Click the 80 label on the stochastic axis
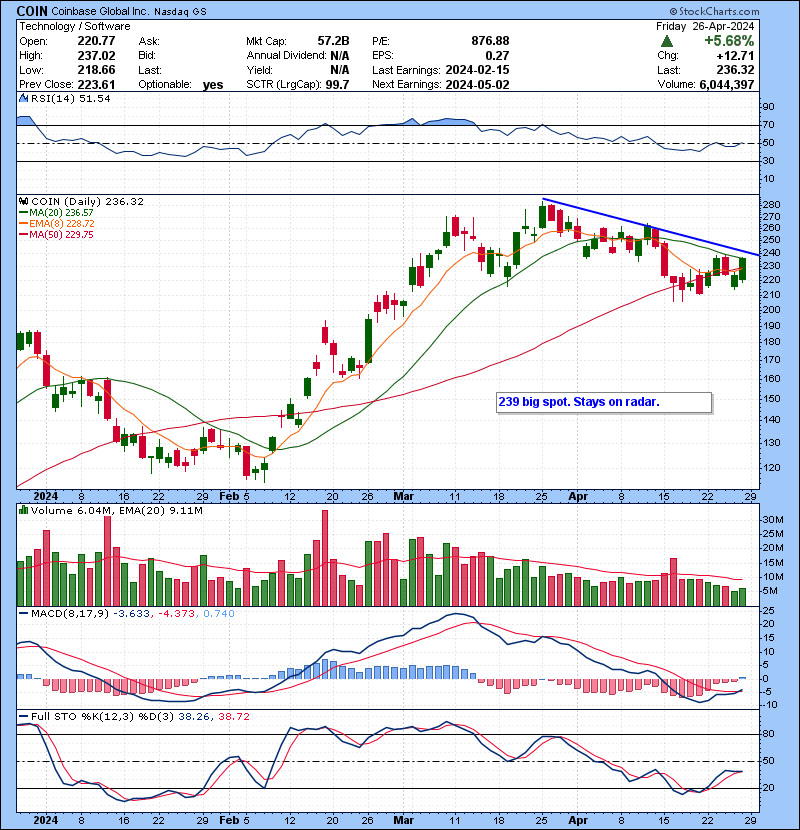This screenshot has width=800, height=830. pos(768,734)
